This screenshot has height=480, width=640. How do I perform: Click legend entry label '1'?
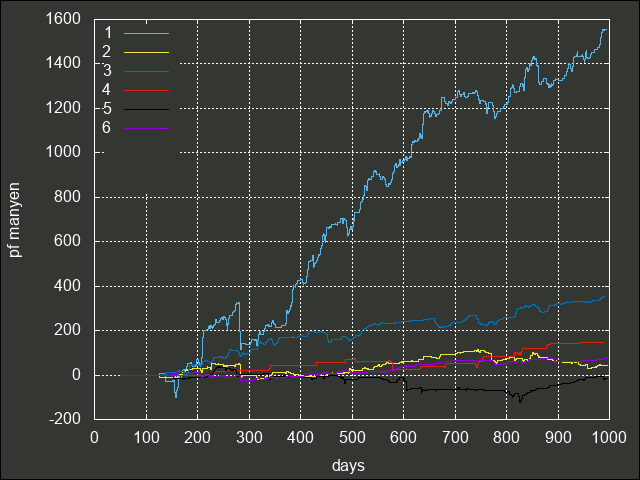108,33
